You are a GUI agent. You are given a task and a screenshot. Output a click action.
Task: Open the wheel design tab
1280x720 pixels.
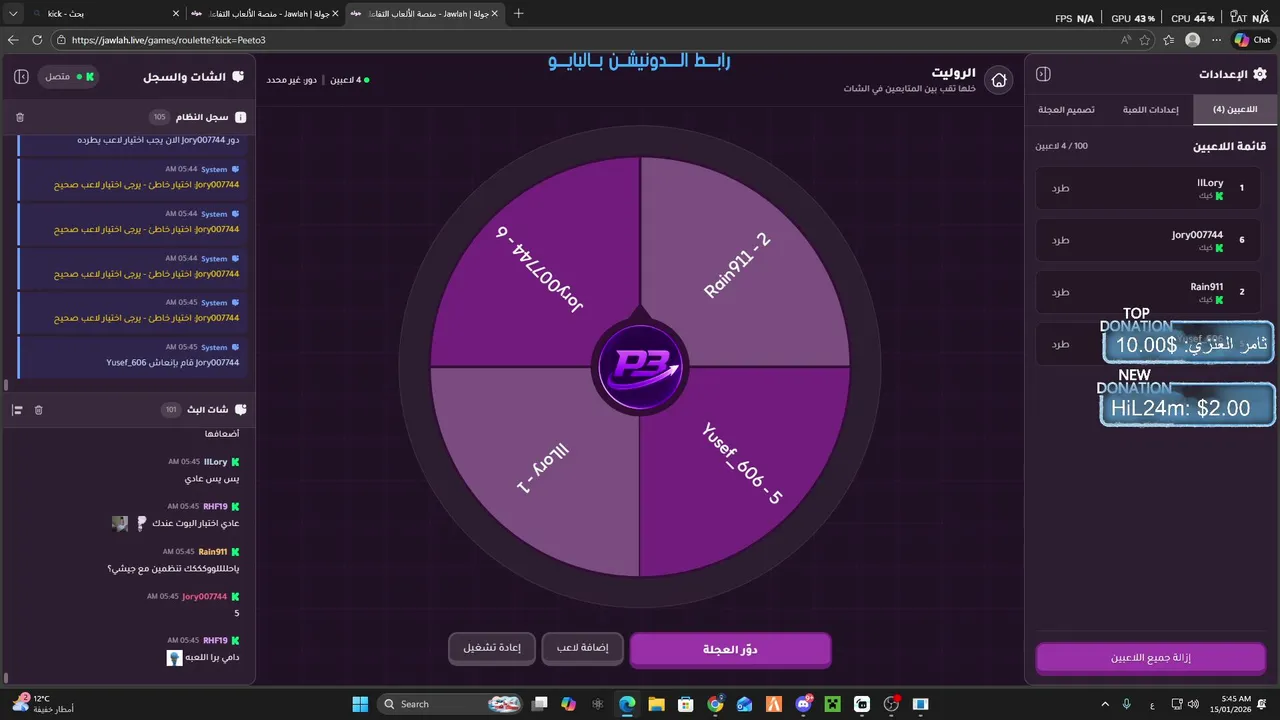coord(1065,109)
